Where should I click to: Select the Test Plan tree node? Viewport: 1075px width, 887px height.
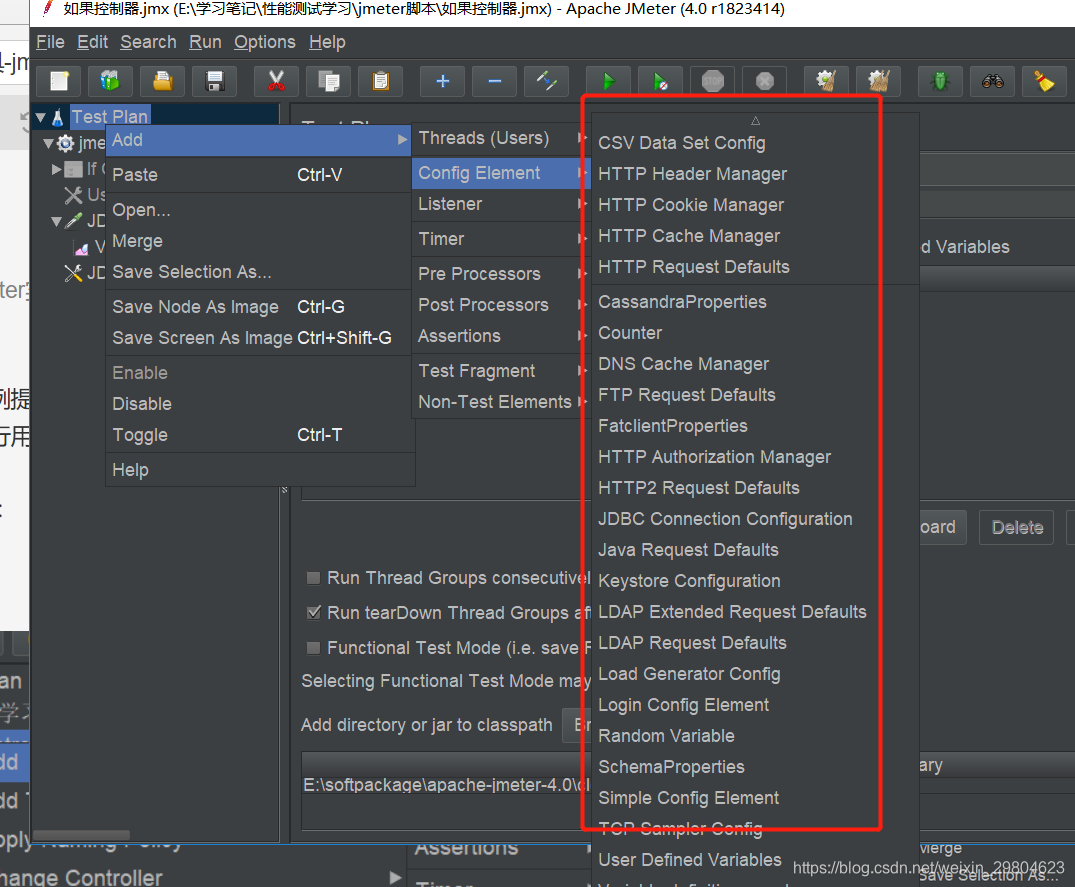[110, 117]
